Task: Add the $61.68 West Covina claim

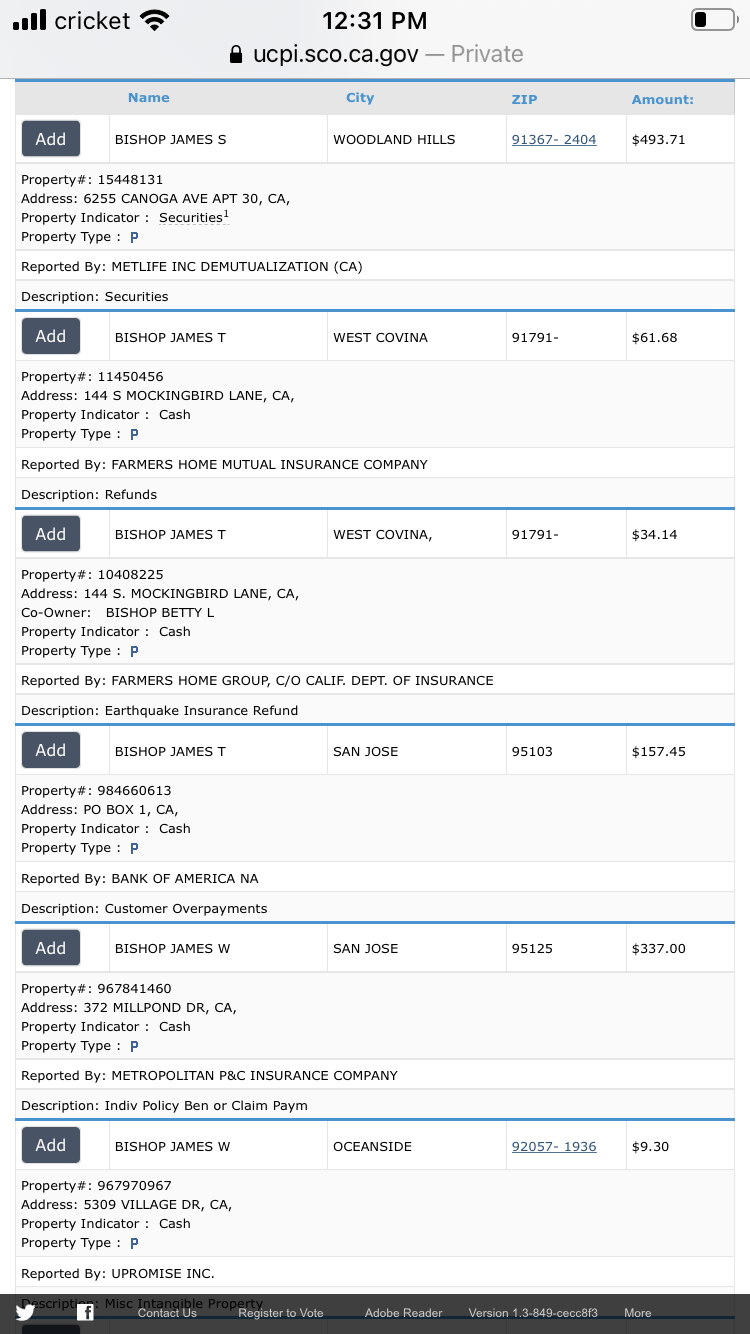Action: point(51,336)
